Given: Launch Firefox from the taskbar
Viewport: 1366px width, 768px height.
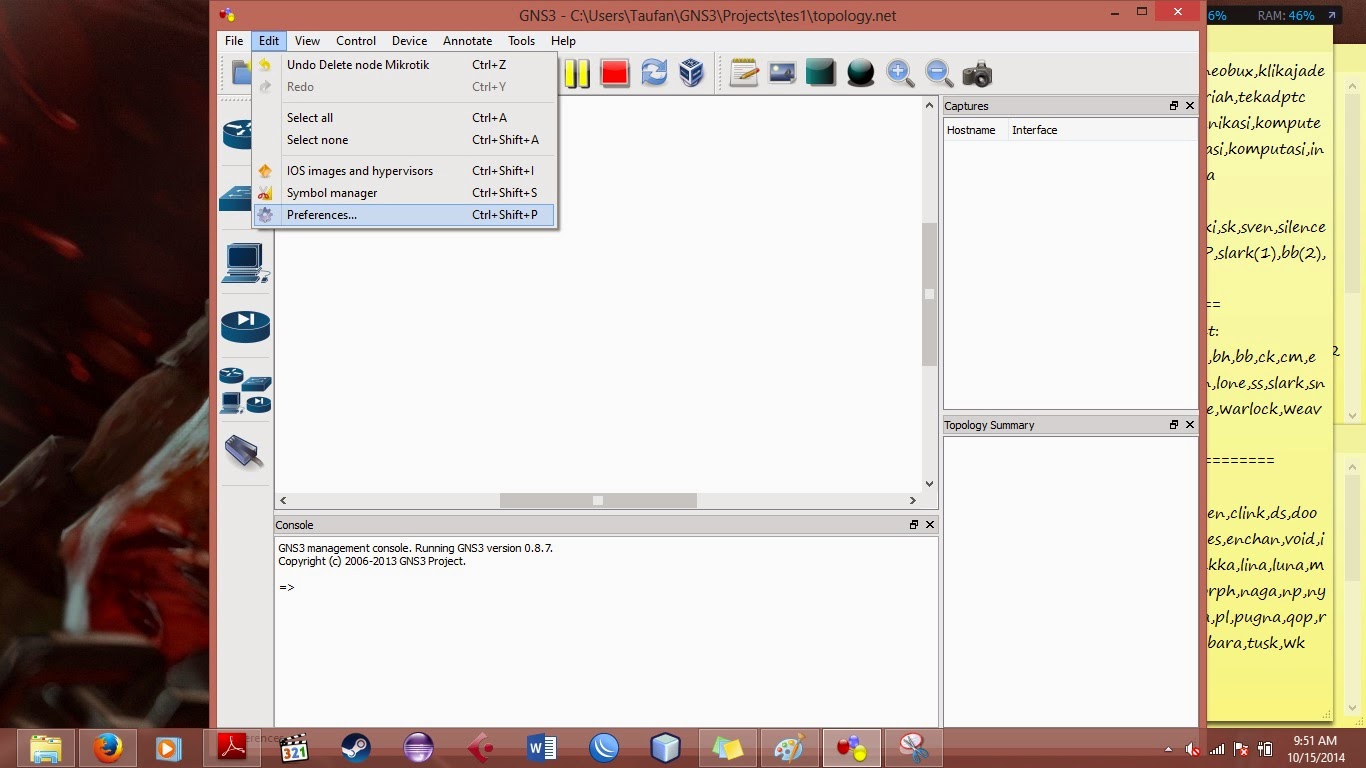Looking at the screenshot, I should pyautogui.click(x=107, y=748).
